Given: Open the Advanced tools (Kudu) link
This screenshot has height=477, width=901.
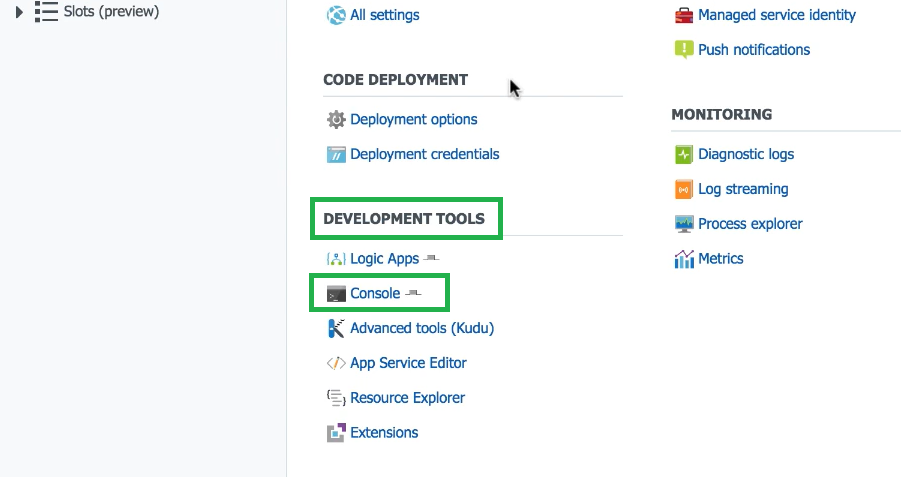Looking at the screenshot, I should 422,328.
